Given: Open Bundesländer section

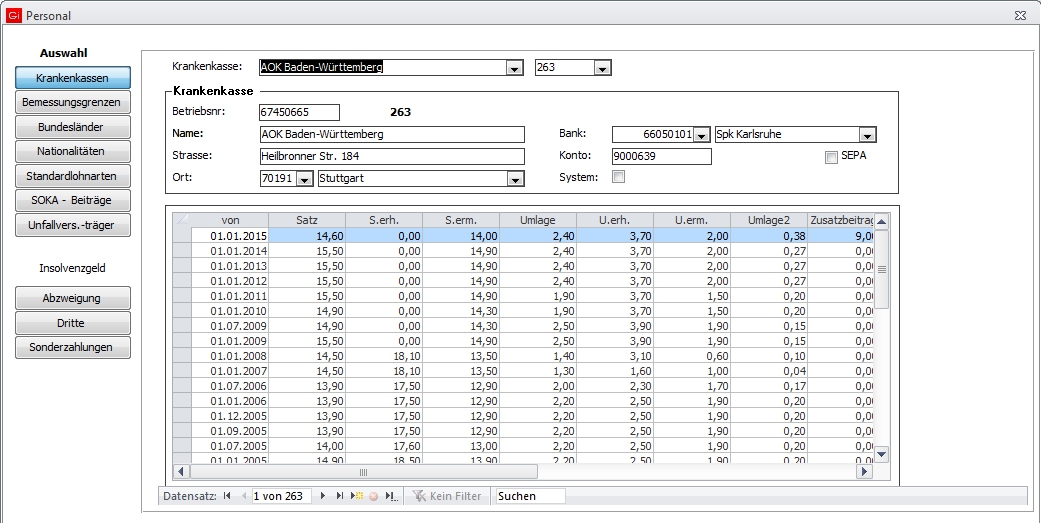Looking at the screenshot, I should (x=73, y=127).
